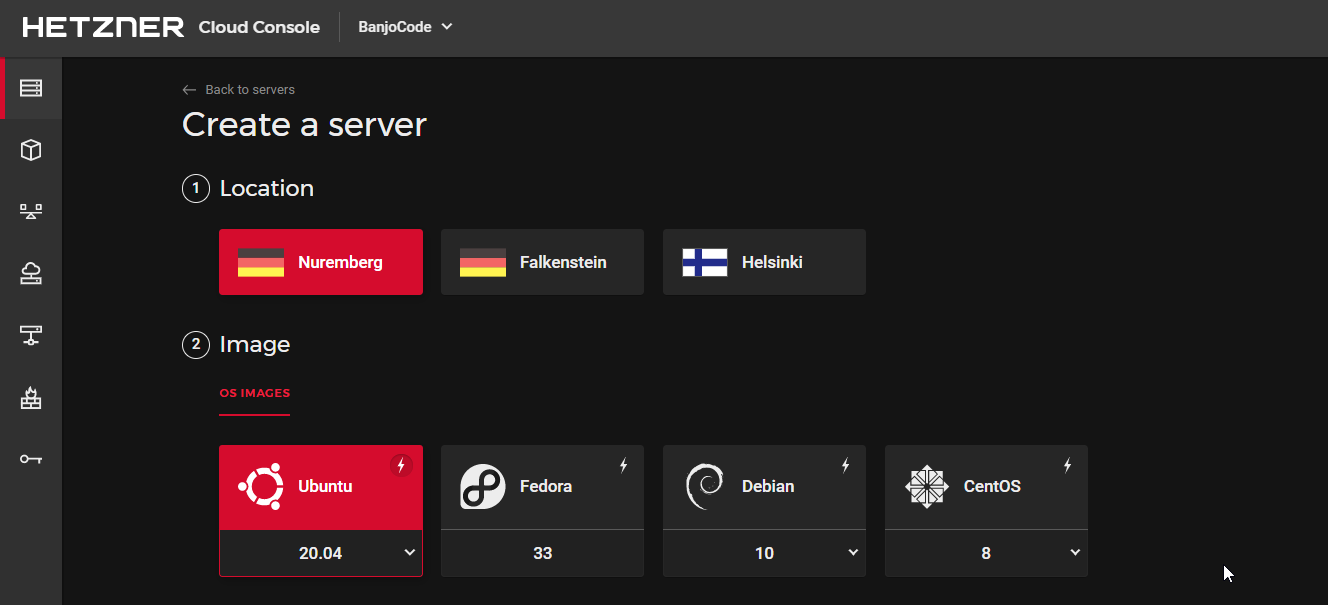
Task: Choose the Fedora image
Action: [543, 487]
